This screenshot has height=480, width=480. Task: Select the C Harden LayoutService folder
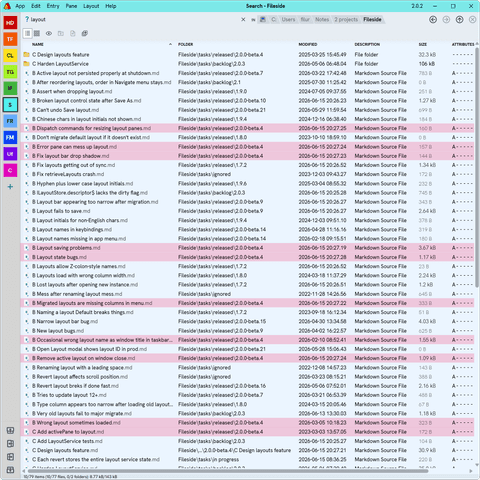[x=248, y=64]
